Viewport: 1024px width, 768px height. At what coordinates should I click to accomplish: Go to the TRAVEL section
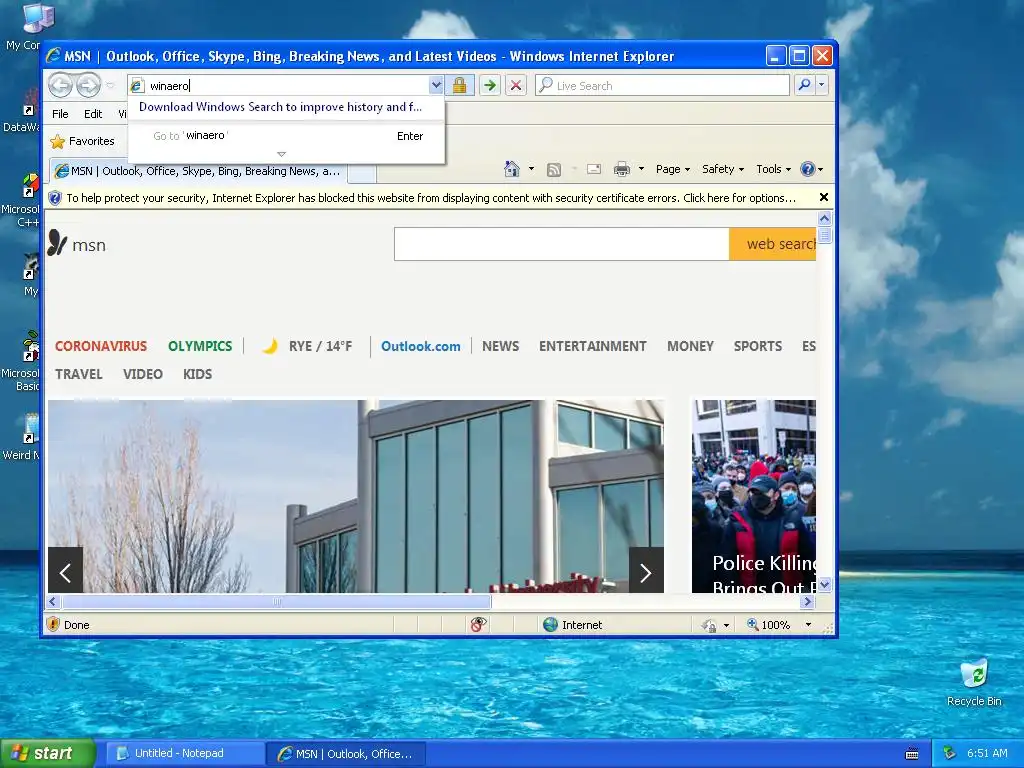pyautogui.click(x=78, y=374)
